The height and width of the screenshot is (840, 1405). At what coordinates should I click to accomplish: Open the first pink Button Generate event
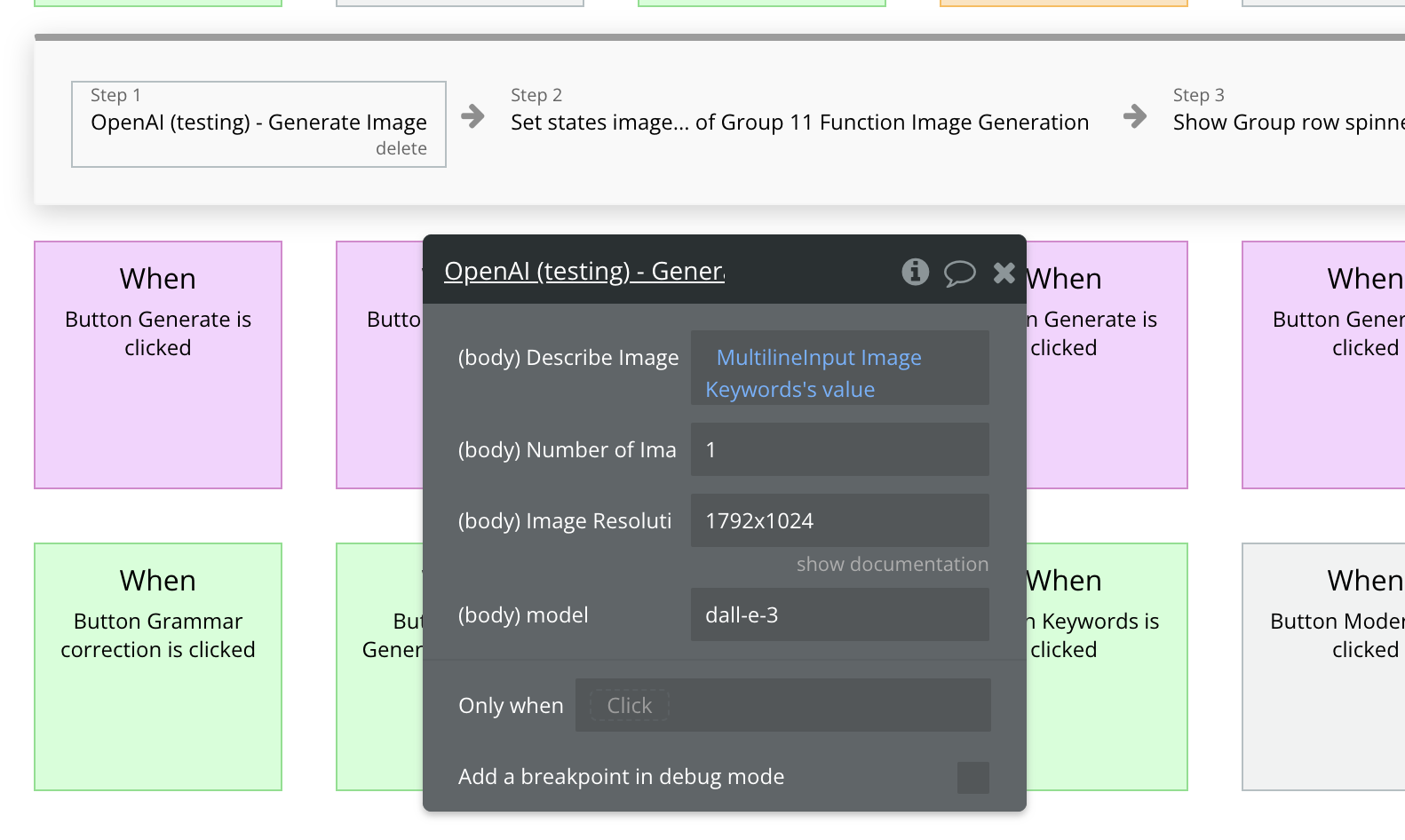click(x=158, y=365)
